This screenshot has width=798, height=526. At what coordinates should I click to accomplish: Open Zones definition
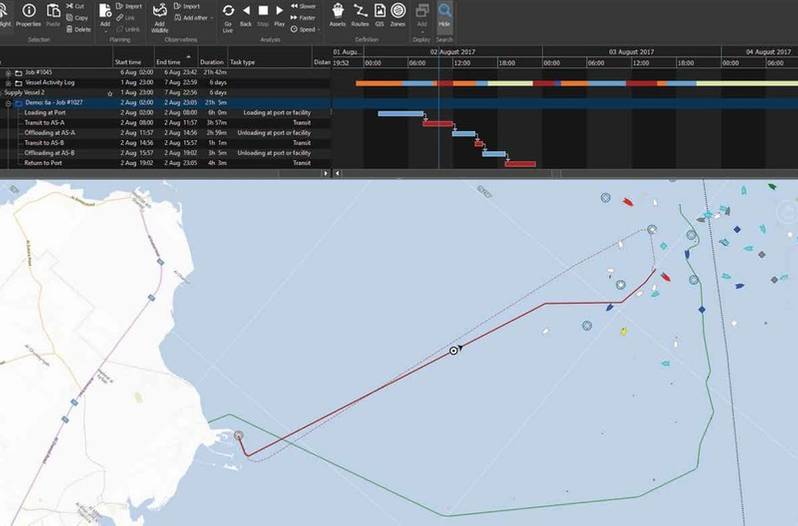(x=398, y=15)
